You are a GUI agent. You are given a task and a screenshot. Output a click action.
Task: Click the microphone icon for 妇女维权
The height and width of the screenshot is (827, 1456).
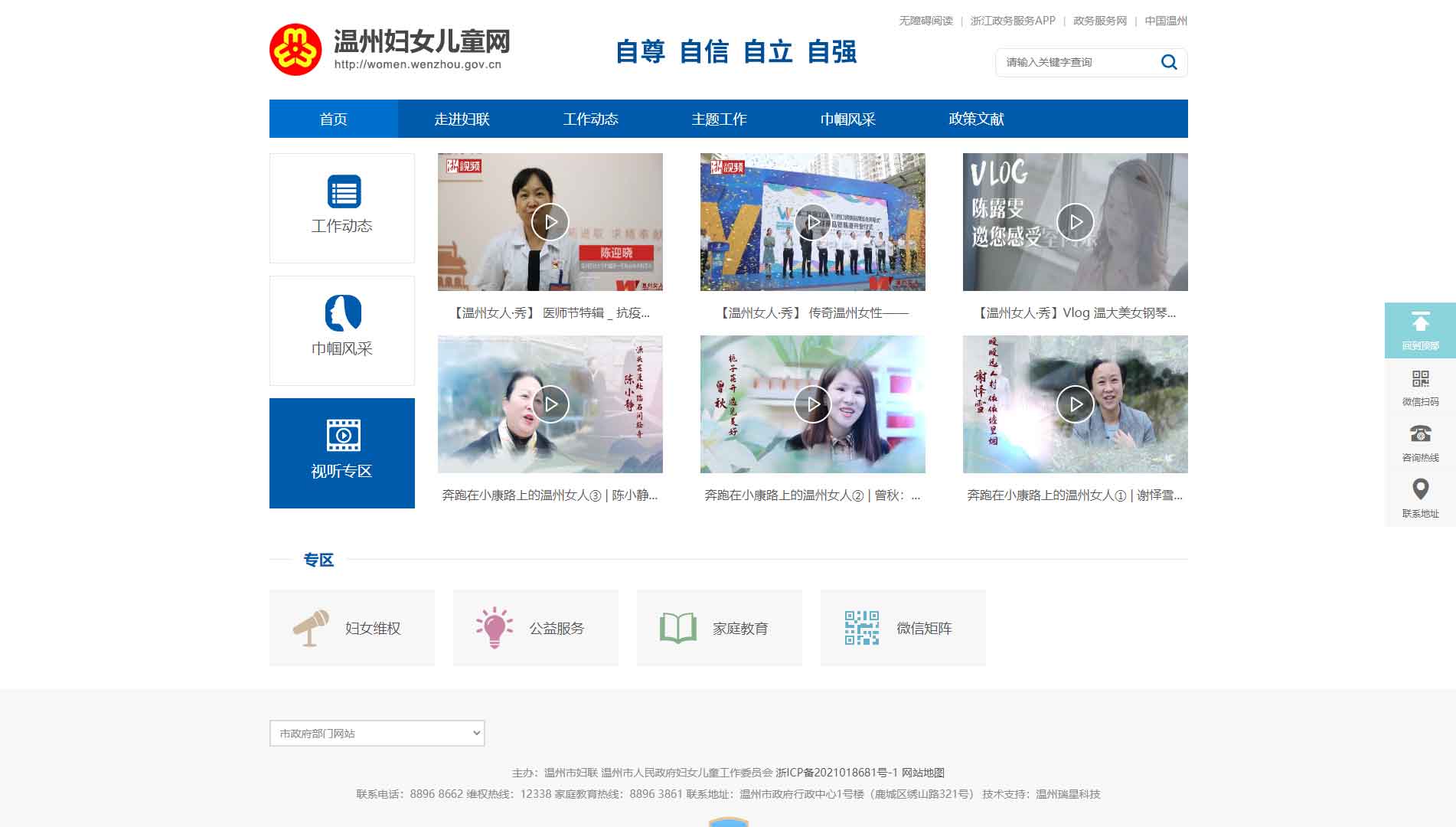311,628
